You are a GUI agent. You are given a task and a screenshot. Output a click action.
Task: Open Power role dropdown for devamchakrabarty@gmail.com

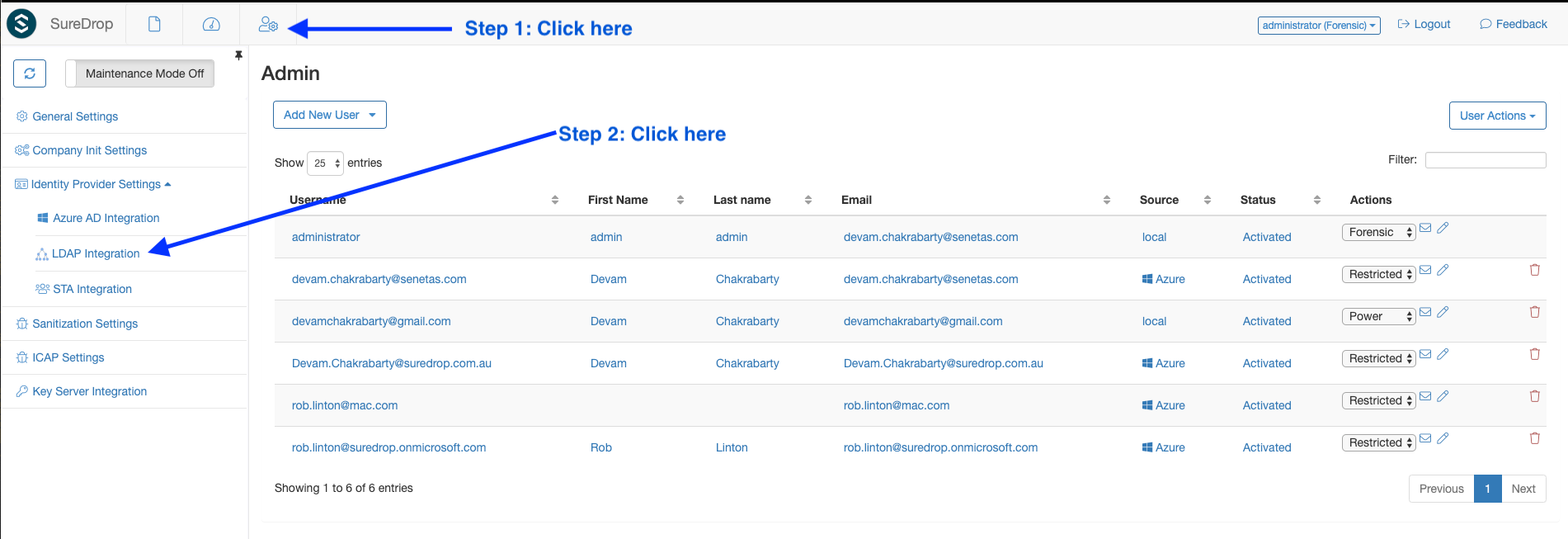pos(1379,316)
